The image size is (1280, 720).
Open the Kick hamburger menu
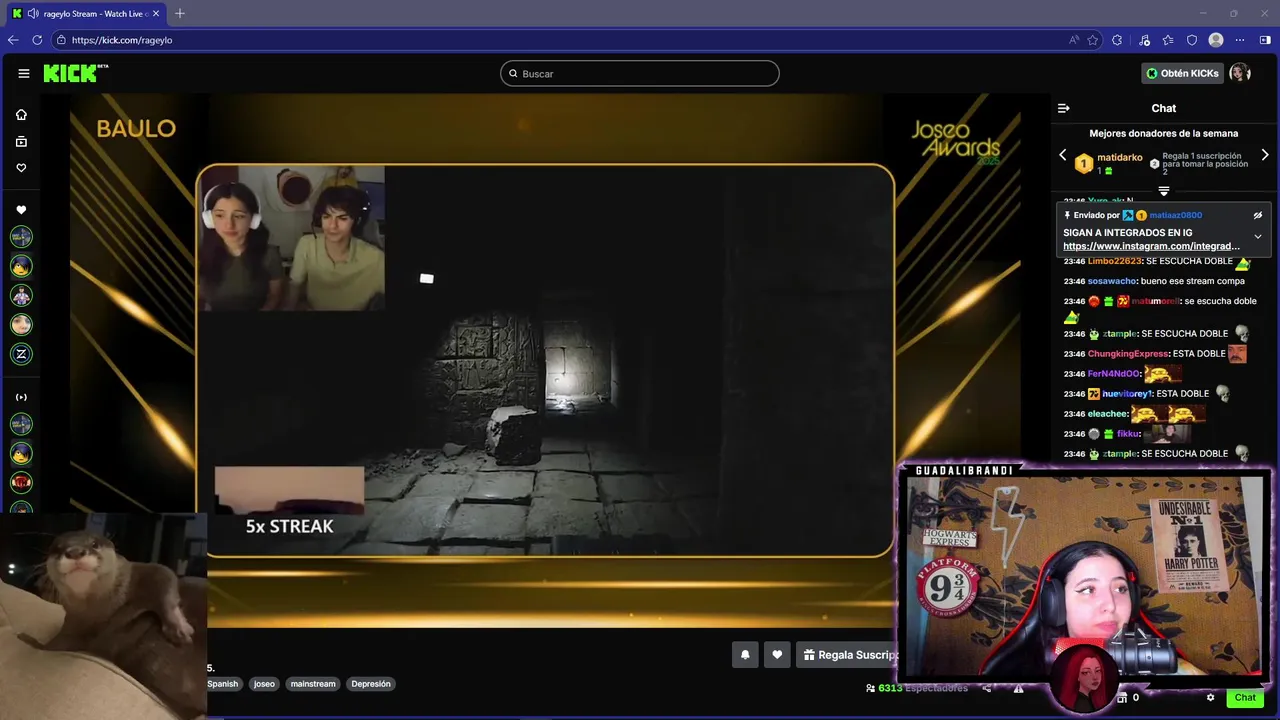point(24,73)
